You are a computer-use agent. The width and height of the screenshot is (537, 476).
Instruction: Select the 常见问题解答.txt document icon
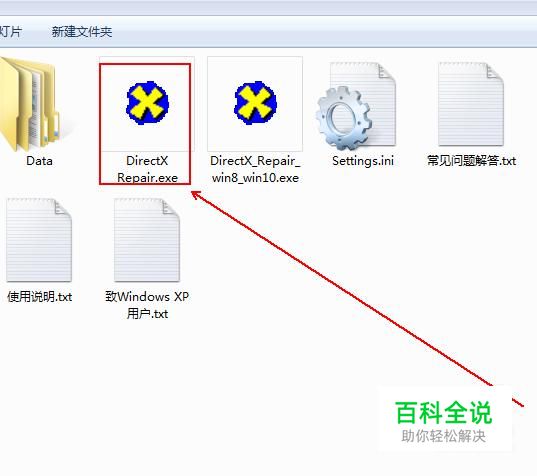pos(471,104)
